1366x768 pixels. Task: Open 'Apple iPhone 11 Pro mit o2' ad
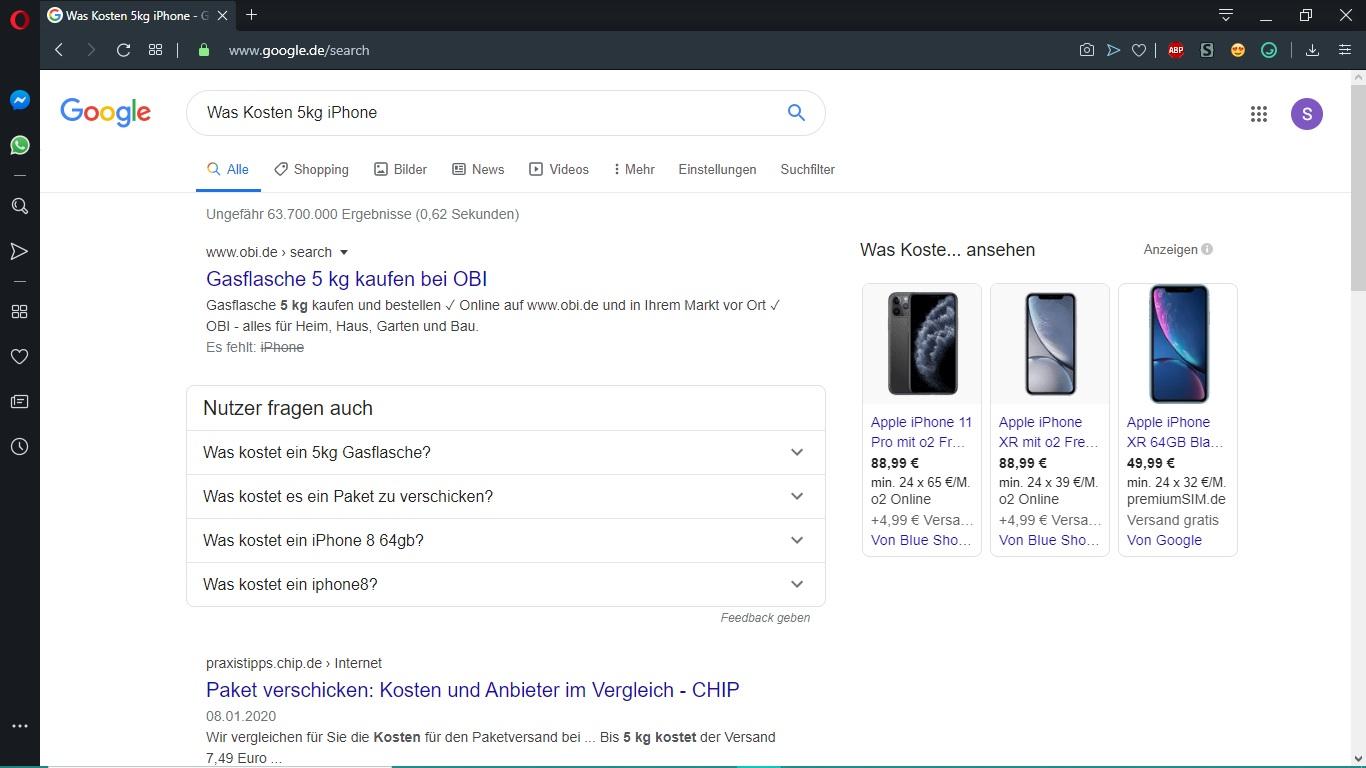pos(921,432)
